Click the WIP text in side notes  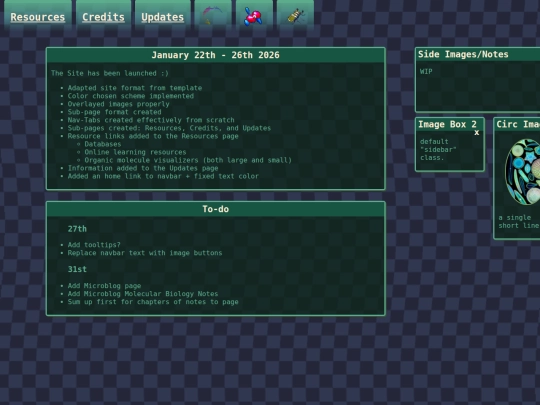[x=426, y=72]
